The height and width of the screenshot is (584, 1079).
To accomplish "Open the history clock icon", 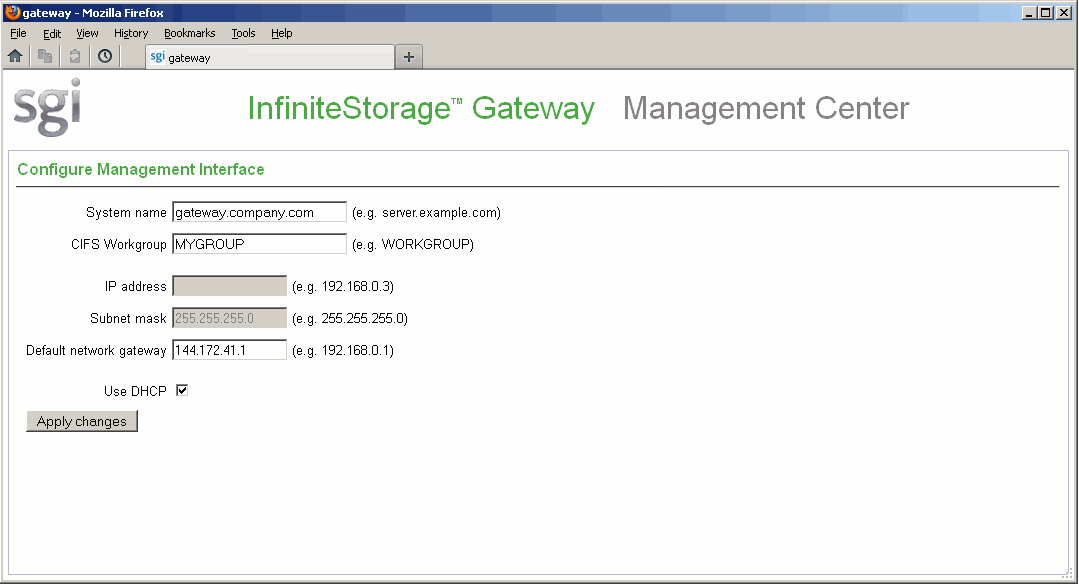I will point(105,56).
